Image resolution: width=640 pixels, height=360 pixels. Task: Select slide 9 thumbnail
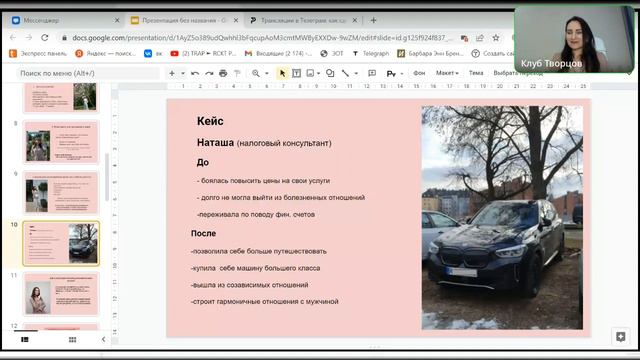click(x=61, y=193)
